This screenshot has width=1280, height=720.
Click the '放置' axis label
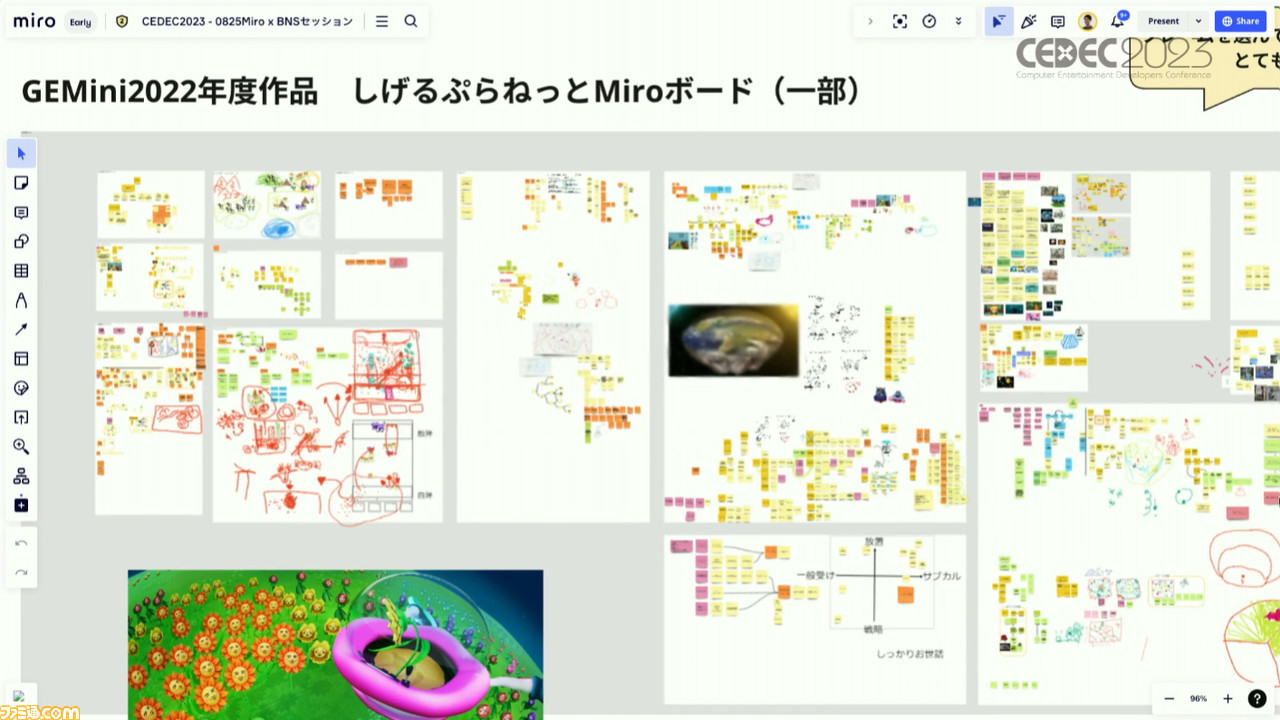click(x=874, y=542)
